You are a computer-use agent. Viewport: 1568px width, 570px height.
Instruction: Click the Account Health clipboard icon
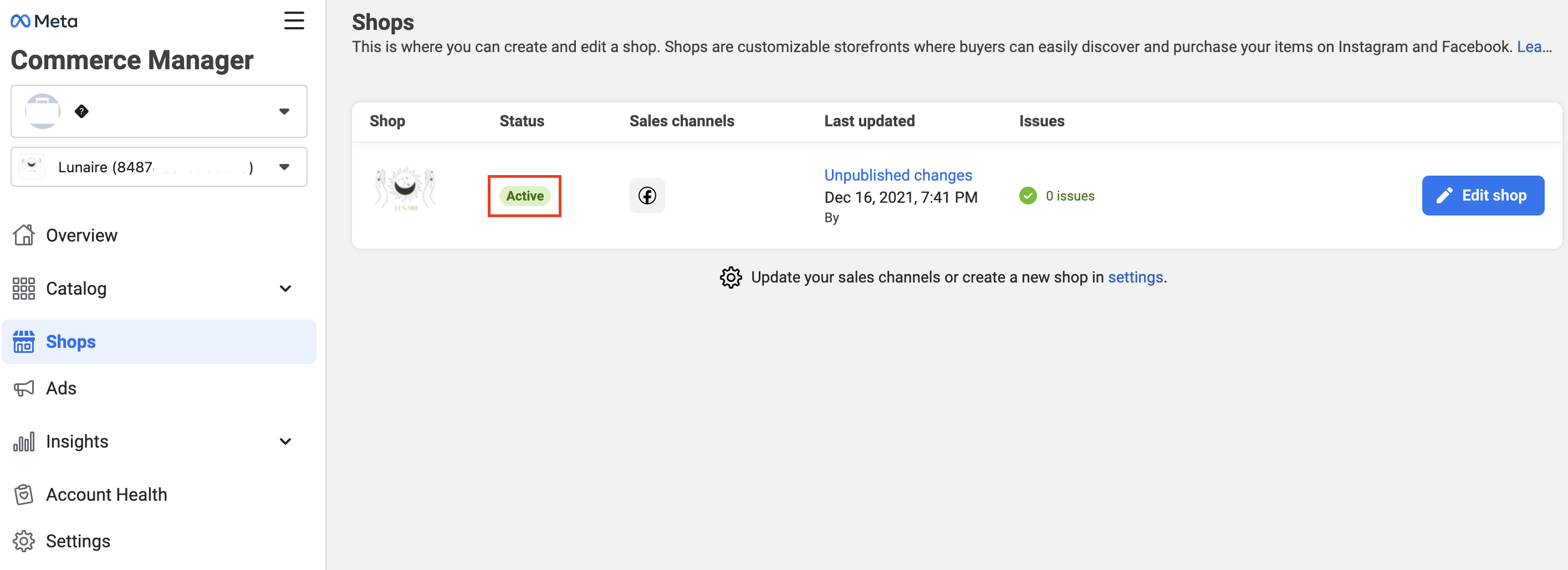tap(24, 495)
